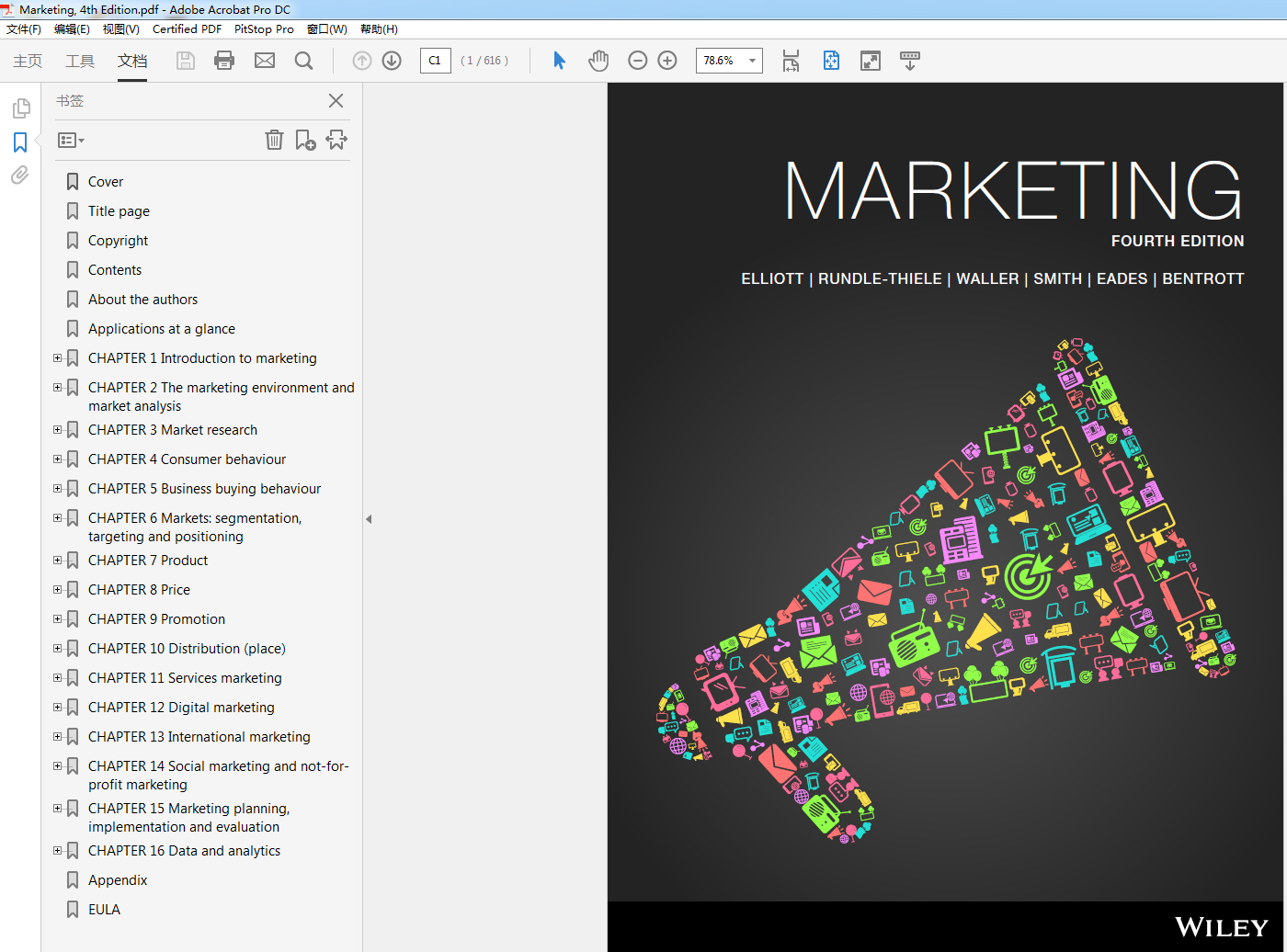The image size is (1287, 952).
Task: Click the Email envelope icon
Action: pos(265,61)
